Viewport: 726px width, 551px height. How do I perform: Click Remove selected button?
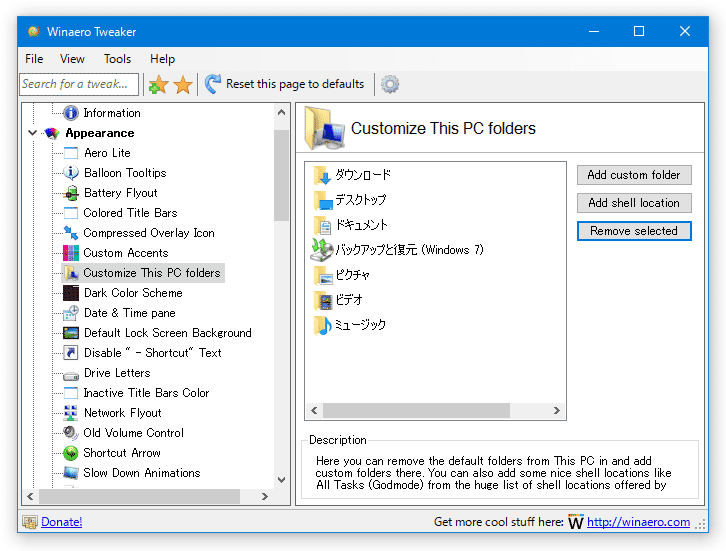(x=634, y=231)
